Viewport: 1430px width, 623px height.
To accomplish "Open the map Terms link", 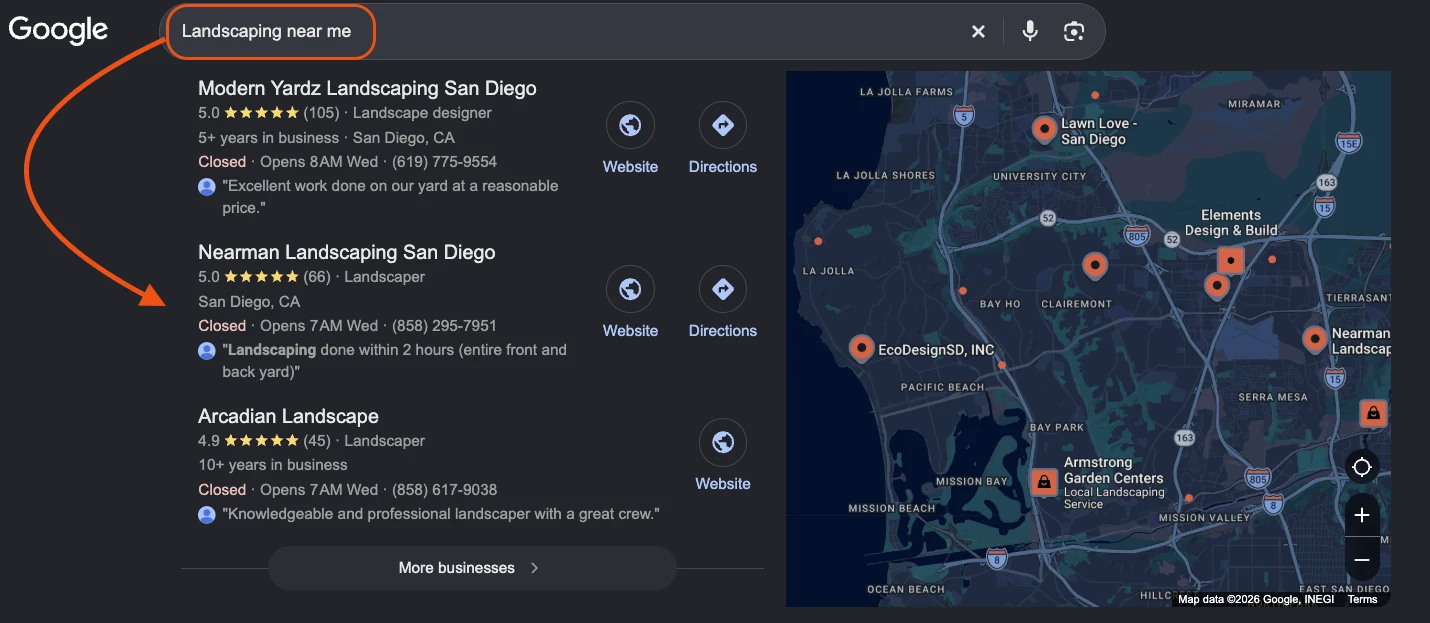I will pos(1362,599).
